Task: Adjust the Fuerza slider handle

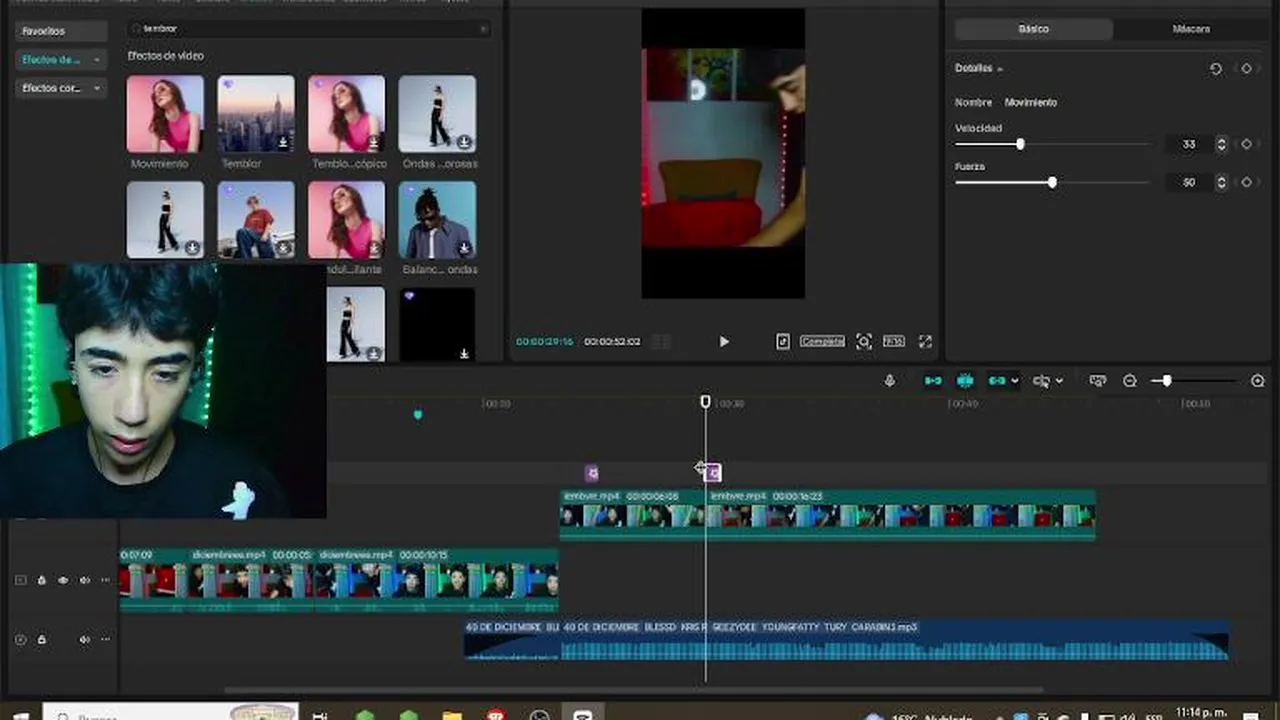Action: pos(1052,182)
